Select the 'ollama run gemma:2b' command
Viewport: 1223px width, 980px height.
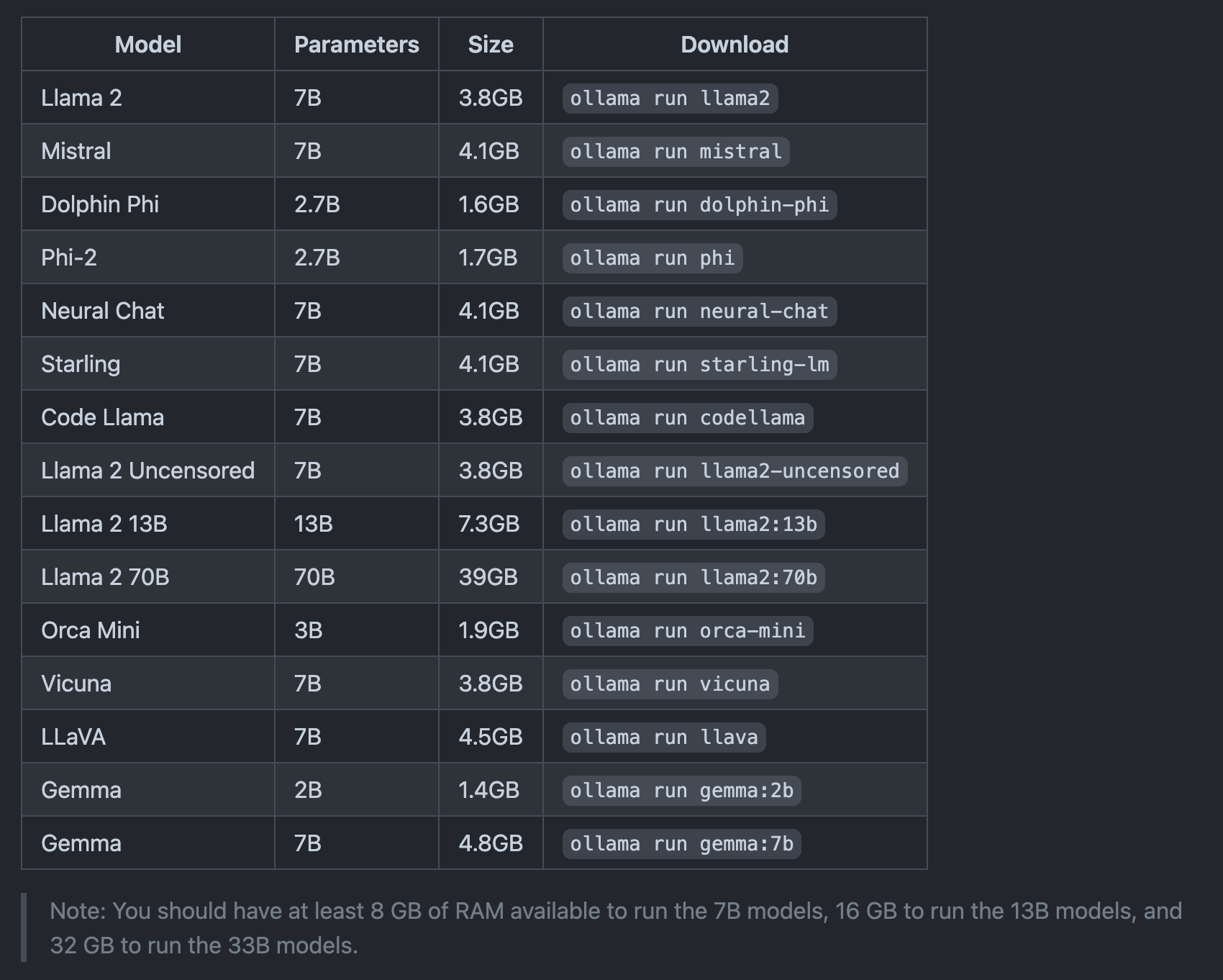[681, 790]
